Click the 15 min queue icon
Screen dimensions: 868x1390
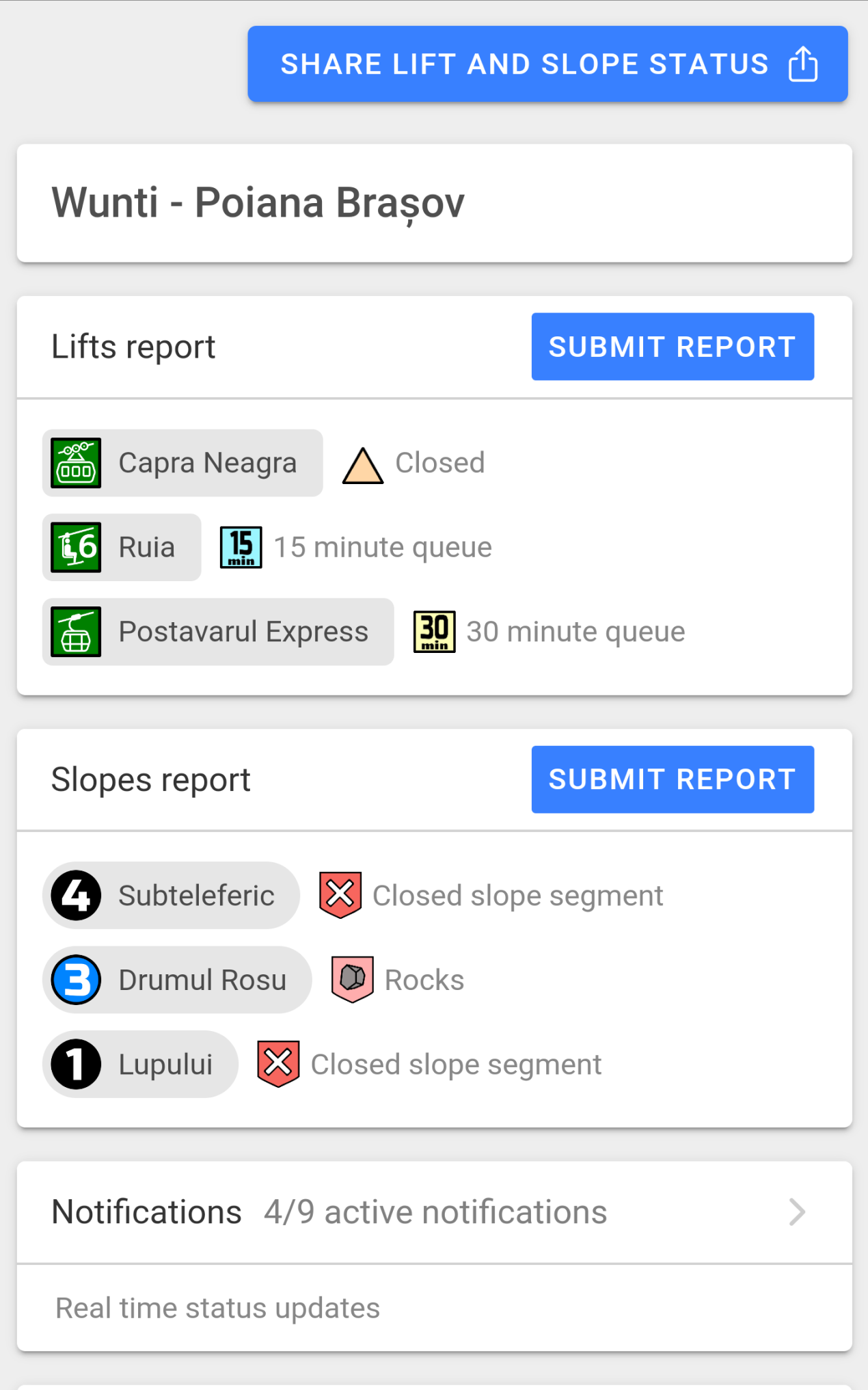(x=241, y=547)
